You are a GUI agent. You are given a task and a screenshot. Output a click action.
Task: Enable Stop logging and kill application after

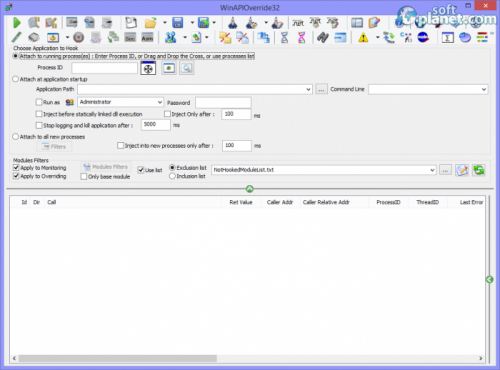pos(39,125)
